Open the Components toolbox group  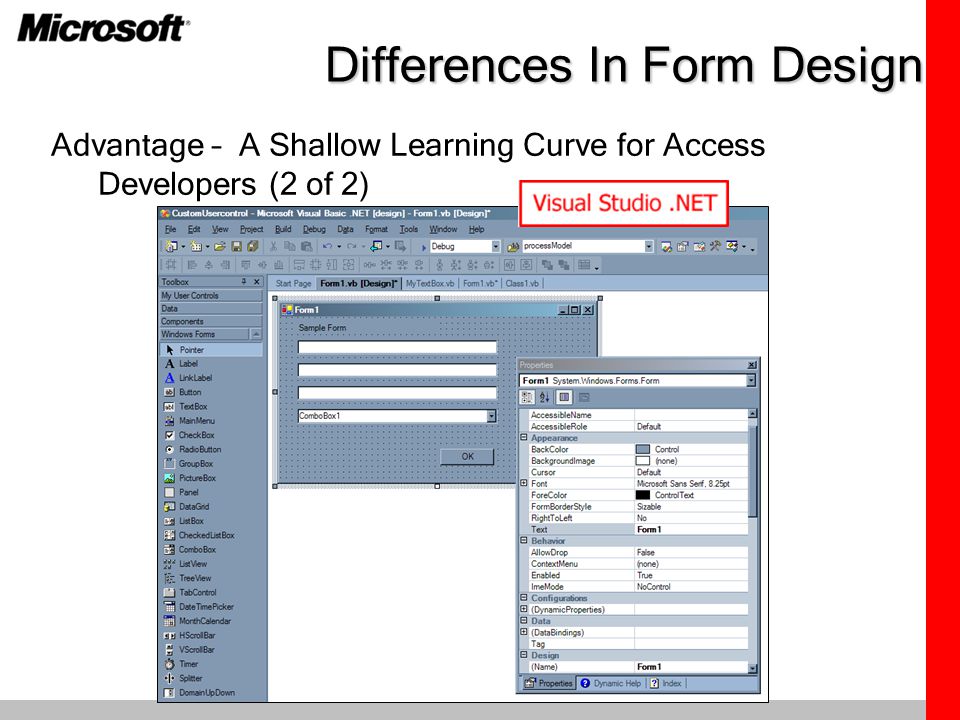[211, 321]
